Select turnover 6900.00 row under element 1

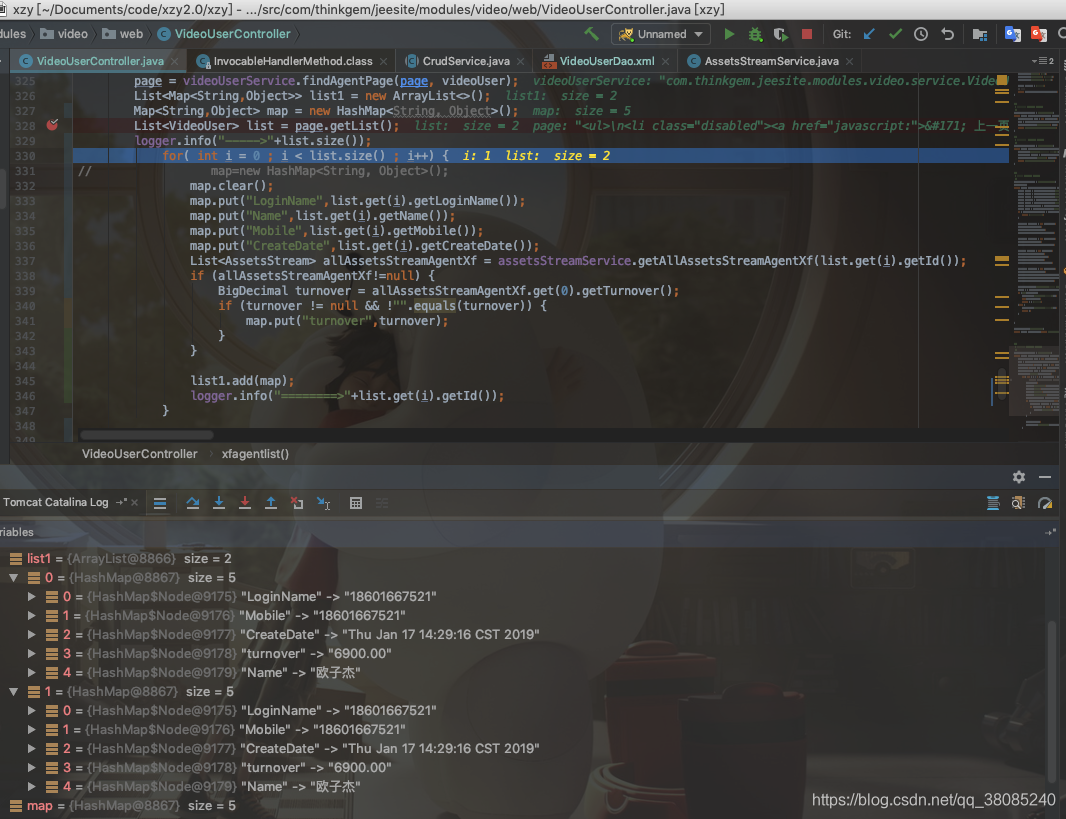pos(523,768)
